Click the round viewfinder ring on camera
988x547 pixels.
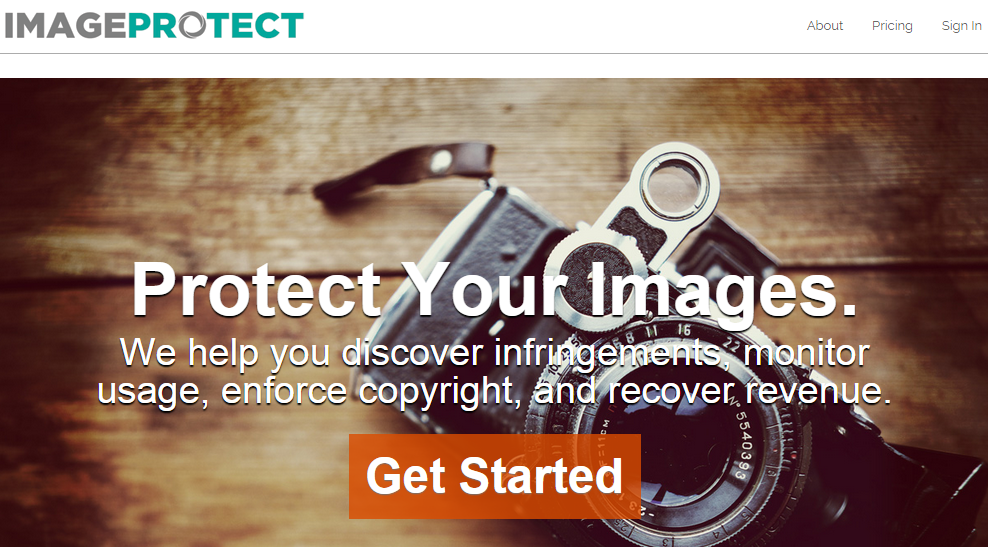pyautogui.click(x=673, y=185)
